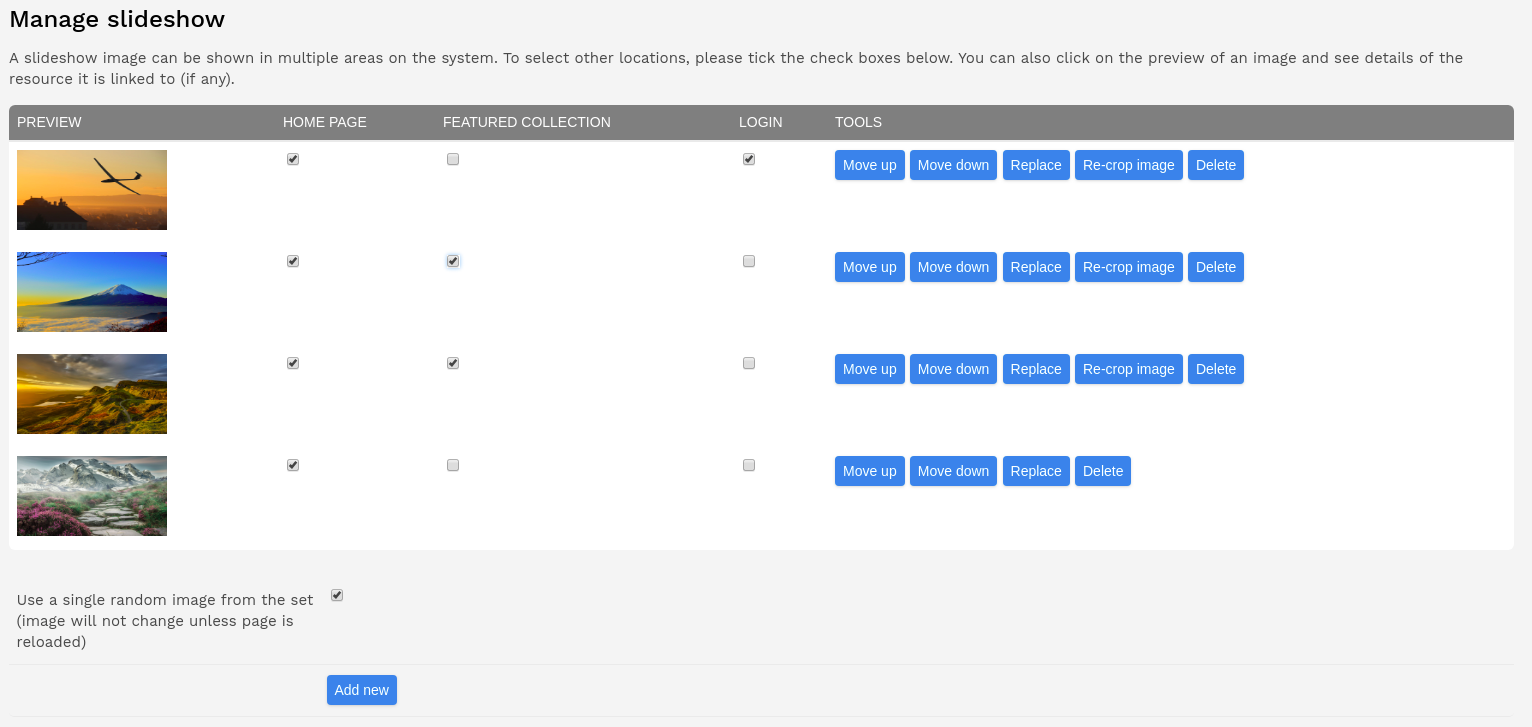Uncheck Home Page for Mount Fuji image

click(x=293, y=261)
